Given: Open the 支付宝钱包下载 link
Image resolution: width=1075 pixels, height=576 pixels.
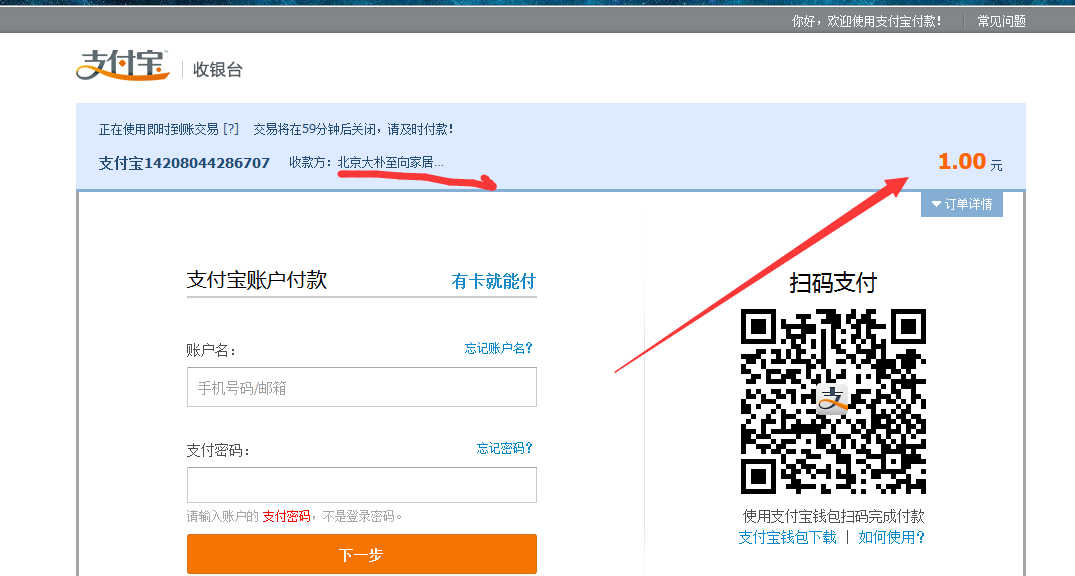Looking at the screenshot, I should pyautogui.click(x=787, y=538).
